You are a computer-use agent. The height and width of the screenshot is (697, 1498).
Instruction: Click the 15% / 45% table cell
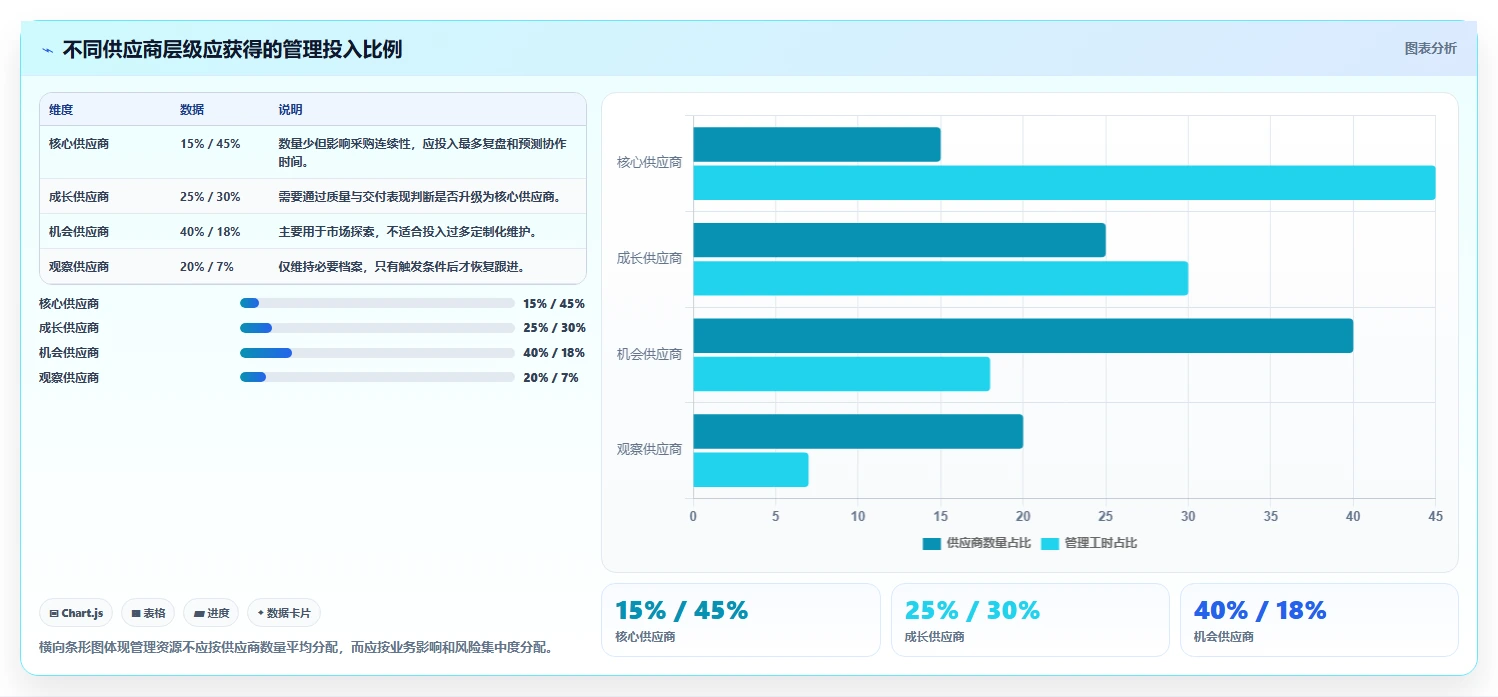coord(210,144)
